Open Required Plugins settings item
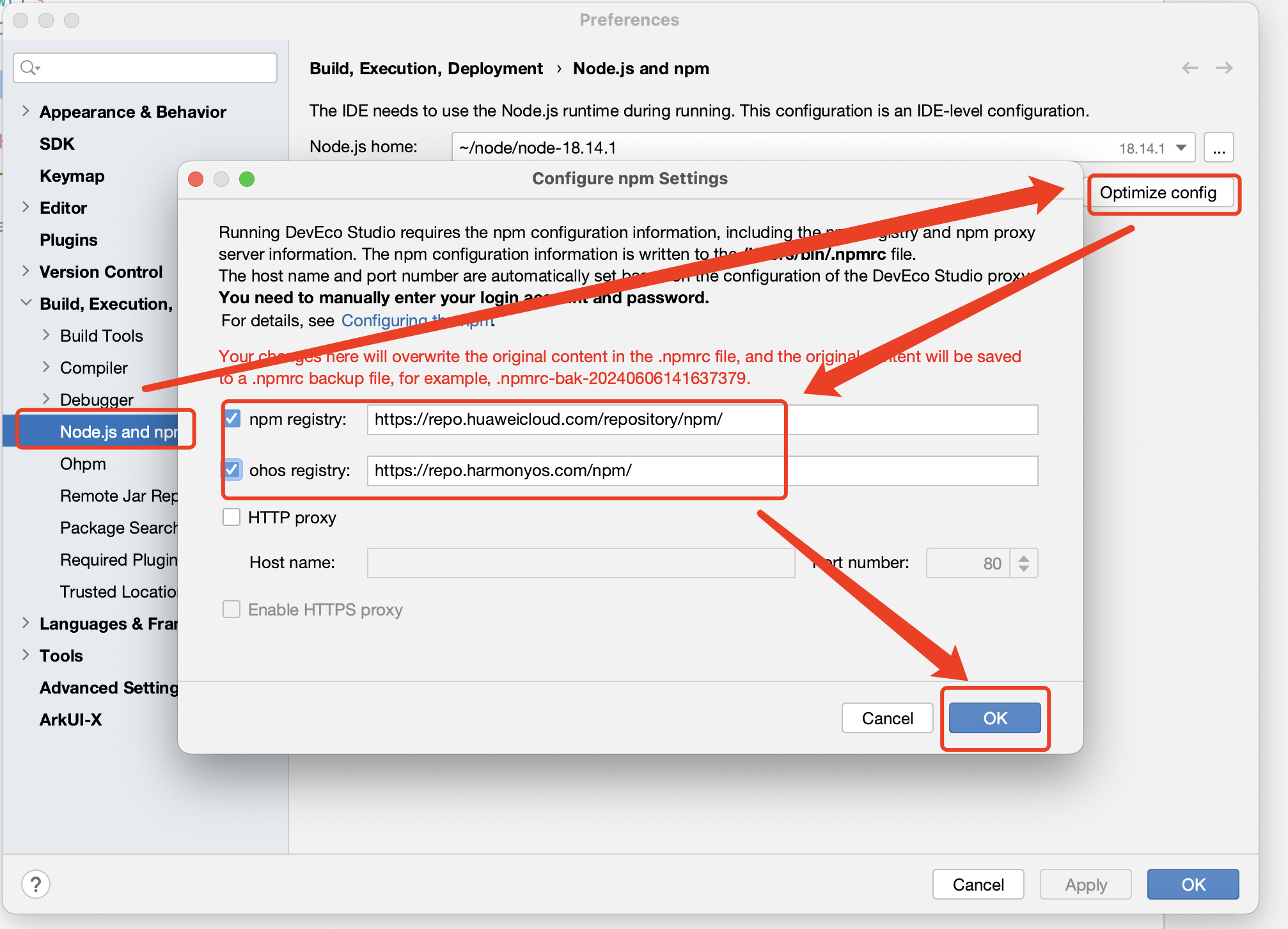 click(x=119, y=560)
